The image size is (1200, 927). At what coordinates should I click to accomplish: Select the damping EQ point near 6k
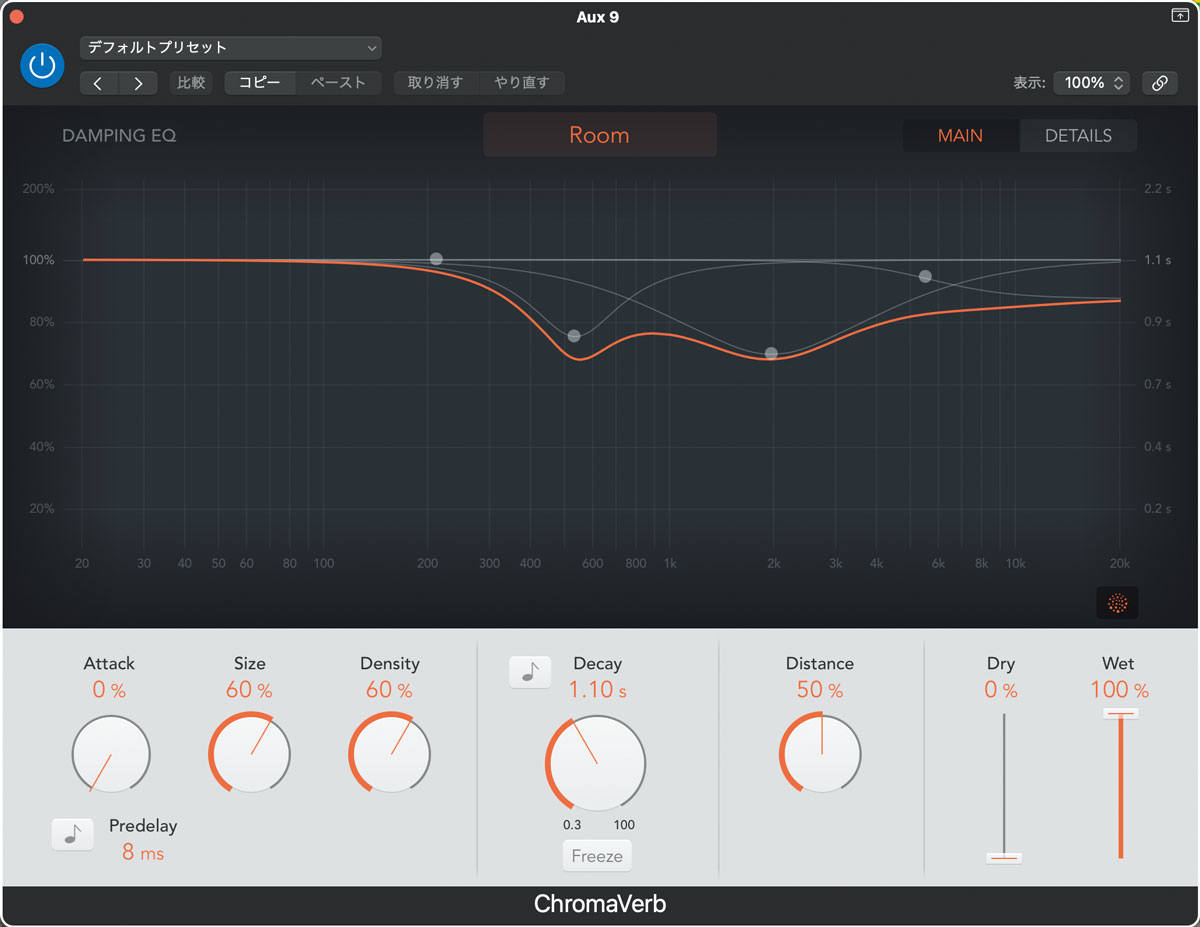coord(926,276)
